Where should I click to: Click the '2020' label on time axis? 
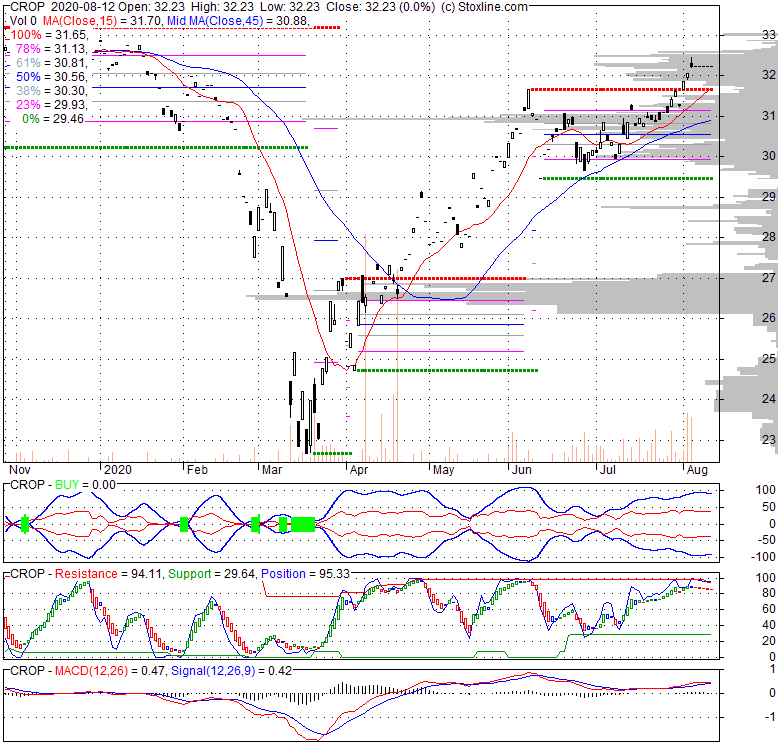pos(118,470)
